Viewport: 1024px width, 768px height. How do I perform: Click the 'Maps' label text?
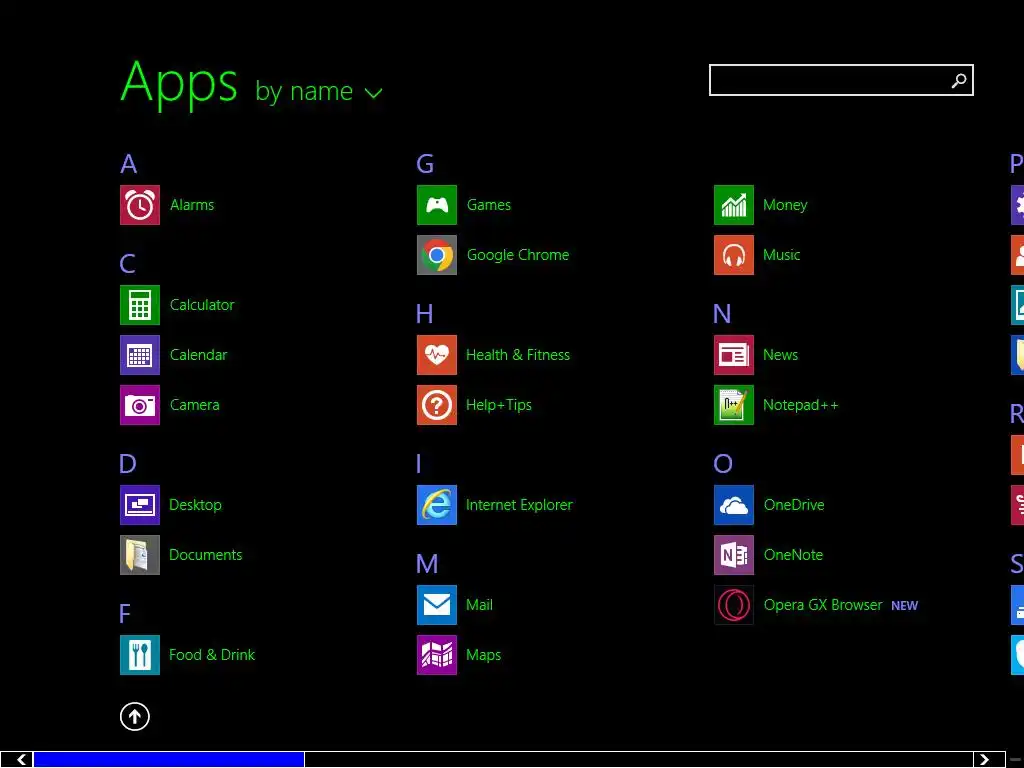click(x=483, y=655)
